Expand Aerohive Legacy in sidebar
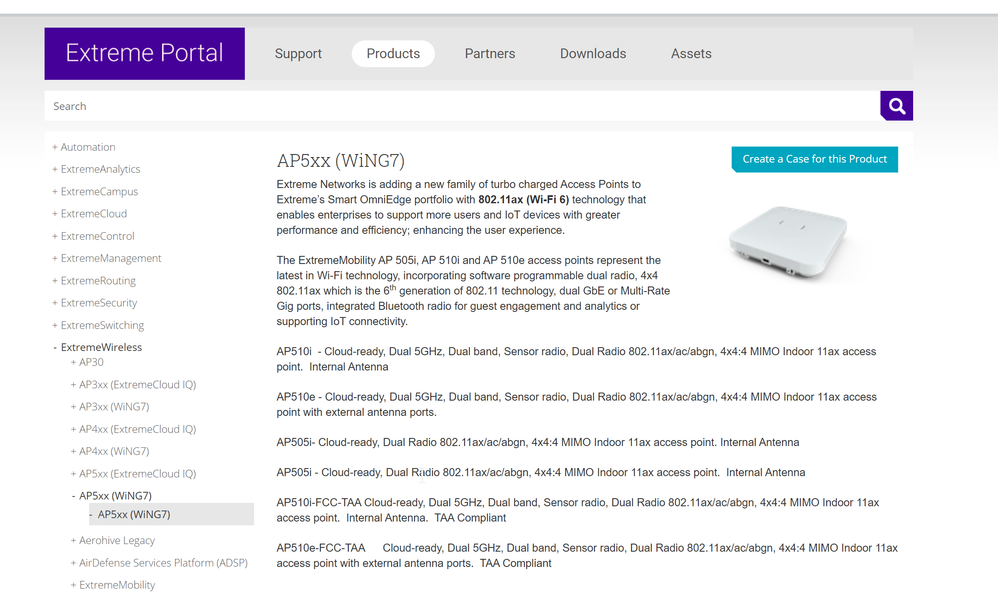This screenshot has width=998, height=595. click(113, 540)
